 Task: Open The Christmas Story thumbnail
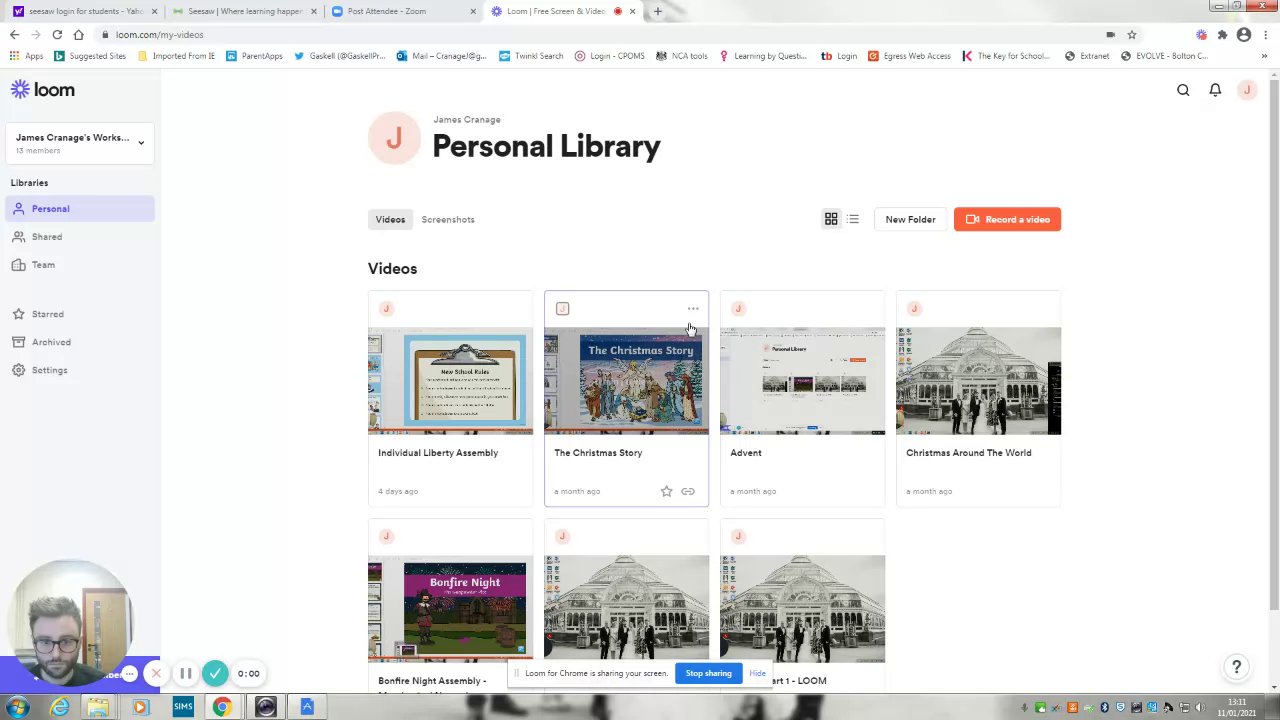[x=626, y=381]
